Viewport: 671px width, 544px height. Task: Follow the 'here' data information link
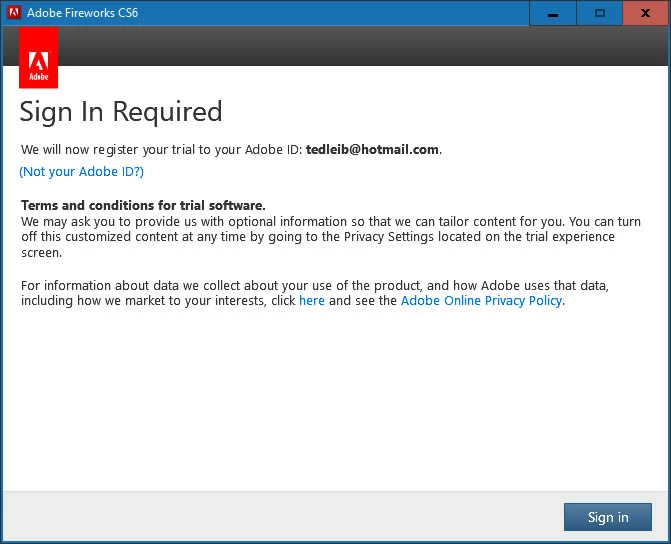click(x=312, y=300)
